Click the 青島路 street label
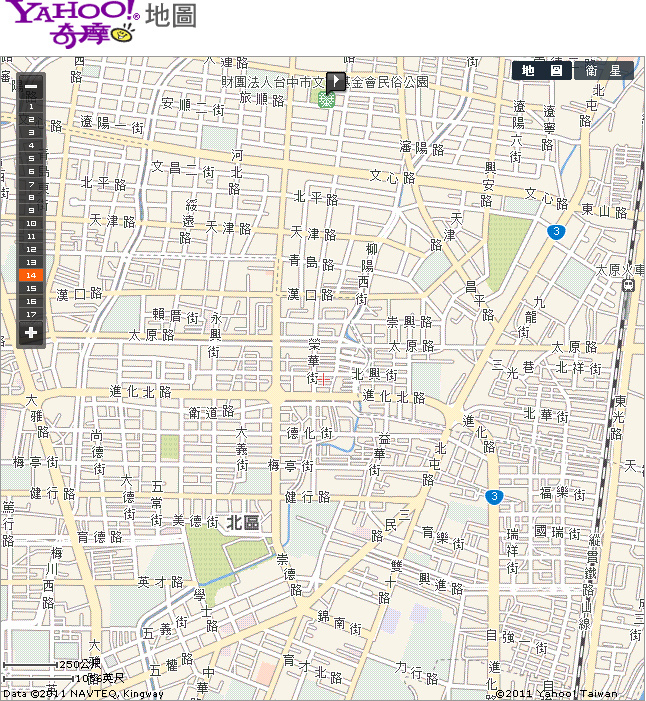Image resolution: width=646 pixels, height=701 pixels. click(312, 262)
